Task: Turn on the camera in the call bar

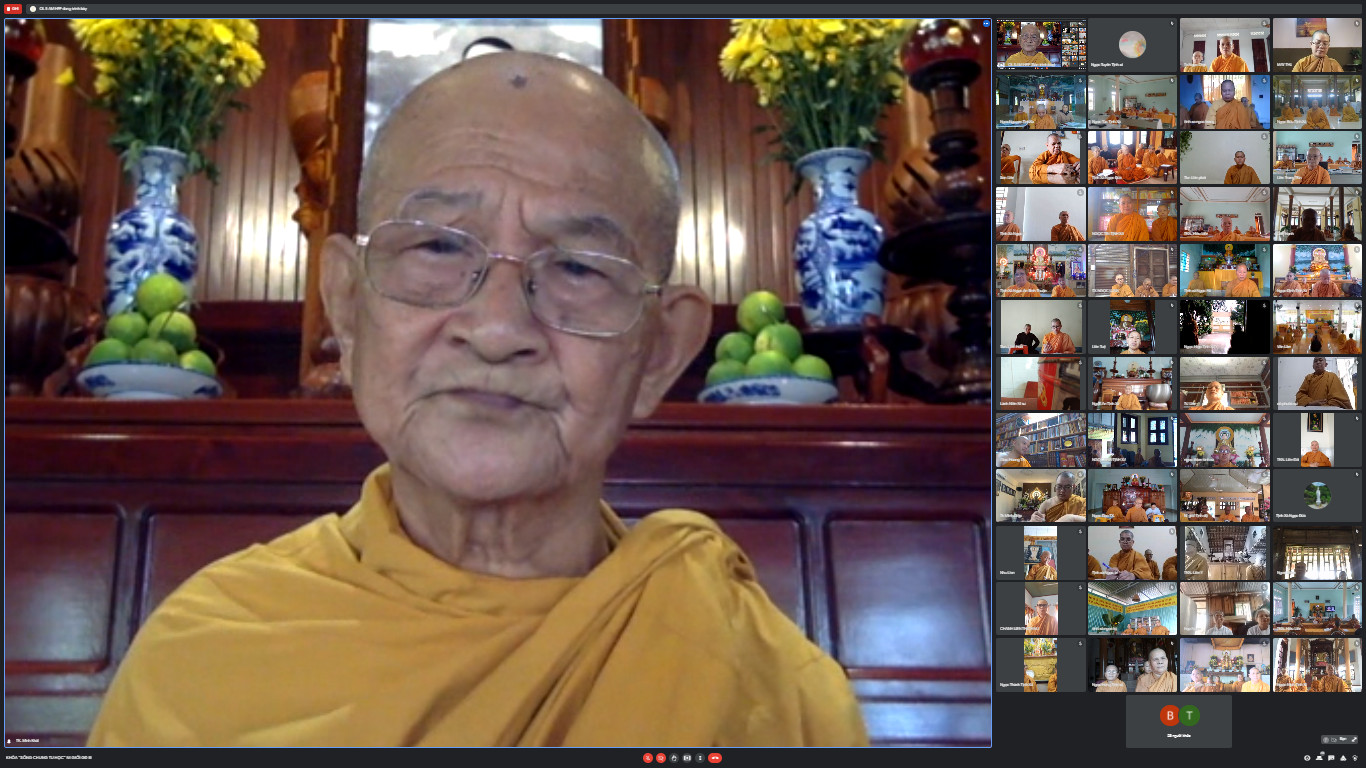Action: (x=661, y=758)
